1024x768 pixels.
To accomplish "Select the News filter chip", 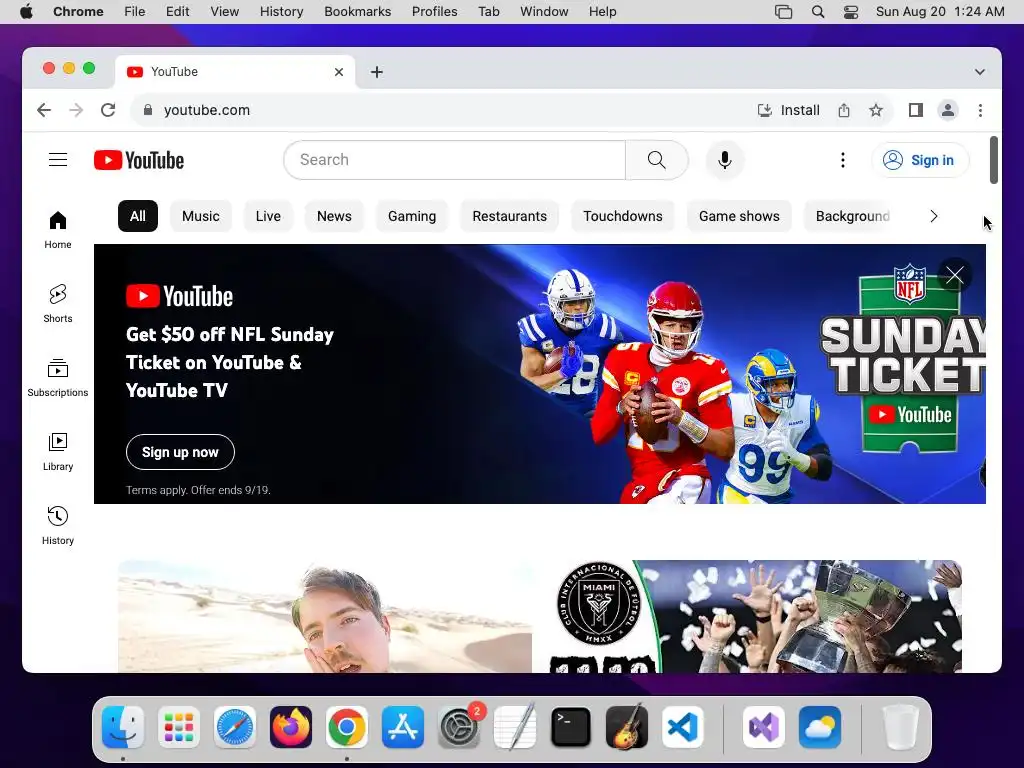I will pos(334,216).
